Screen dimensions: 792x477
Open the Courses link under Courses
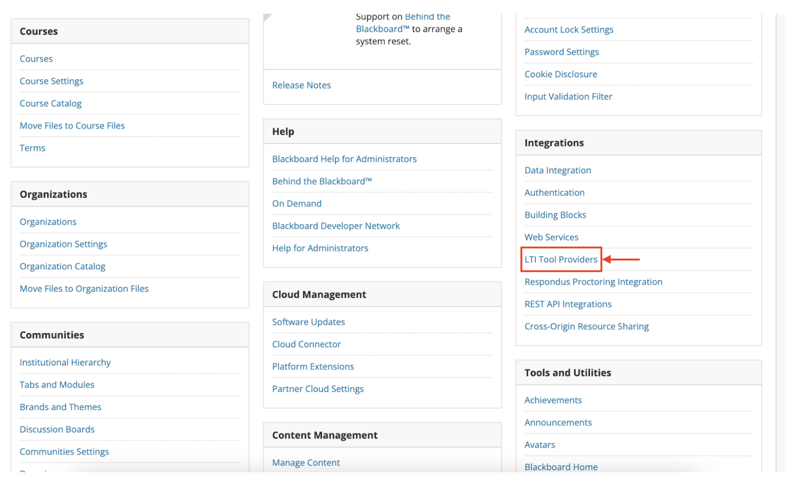tap(36, 59)
